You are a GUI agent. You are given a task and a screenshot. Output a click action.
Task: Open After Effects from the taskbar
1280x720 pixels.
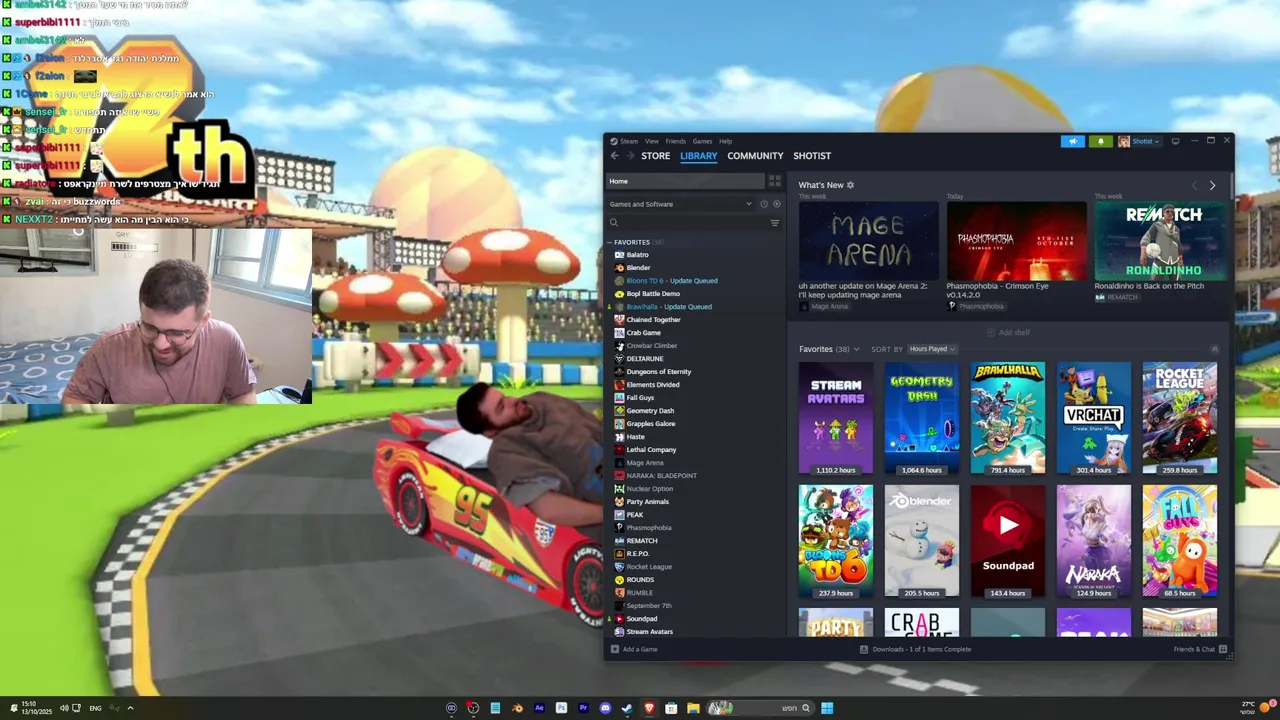539,708
